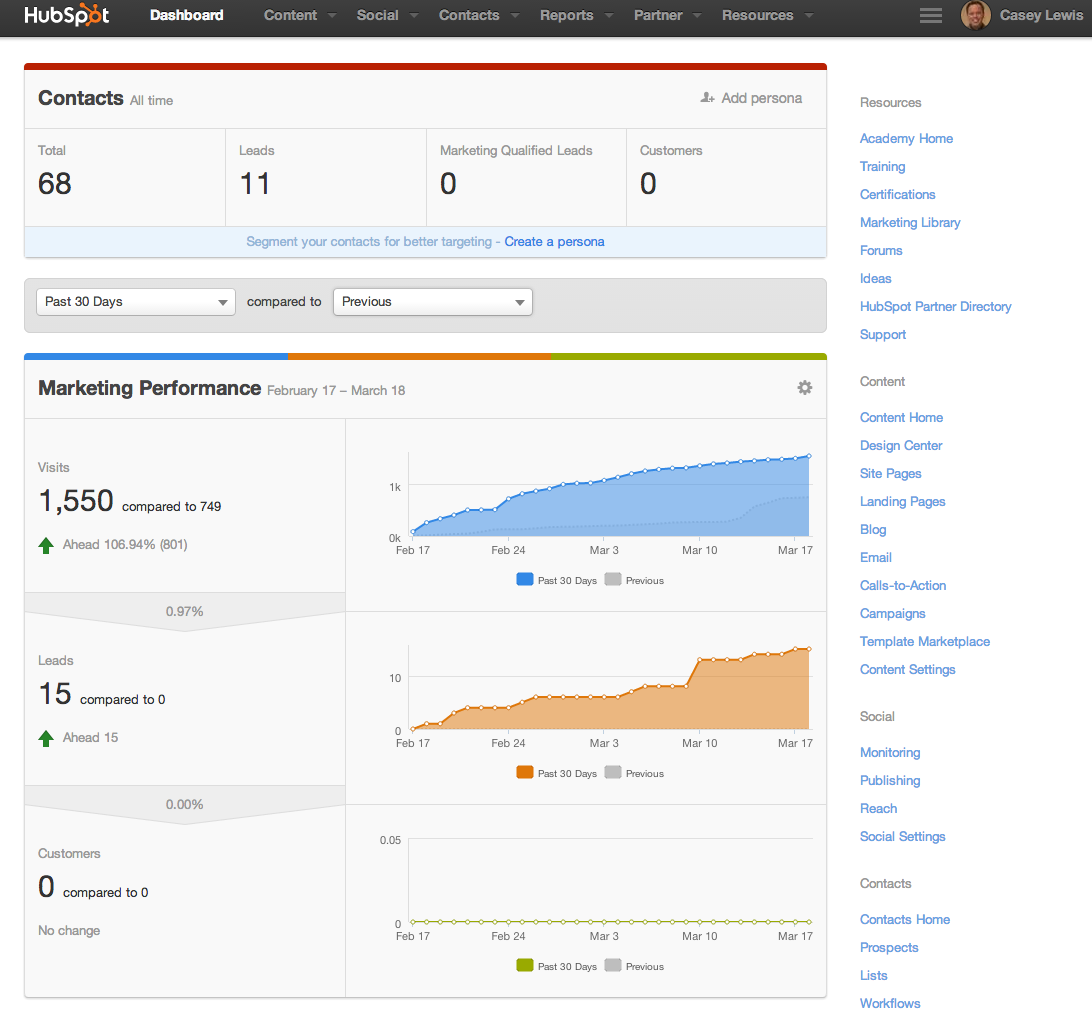Click Casey Lewis profile avatar

(975, 15)
